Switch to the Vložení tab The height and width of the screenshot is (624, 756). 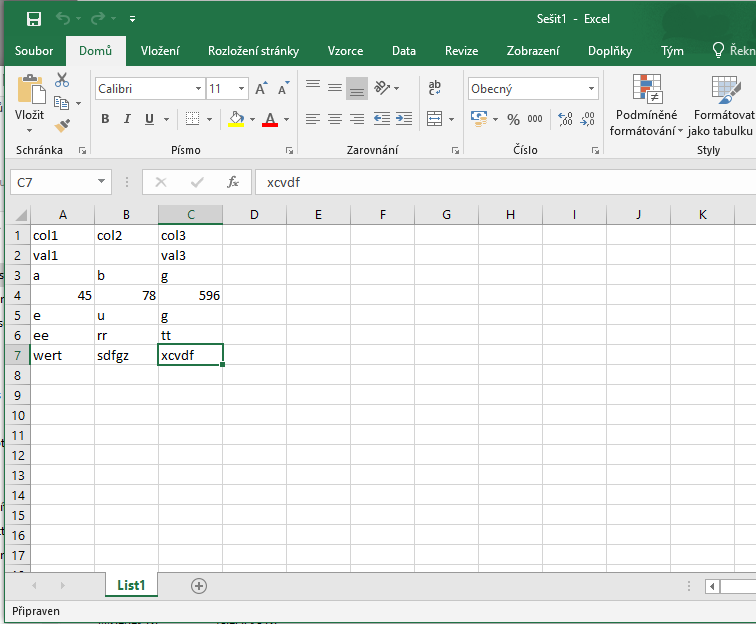[160, 51]
